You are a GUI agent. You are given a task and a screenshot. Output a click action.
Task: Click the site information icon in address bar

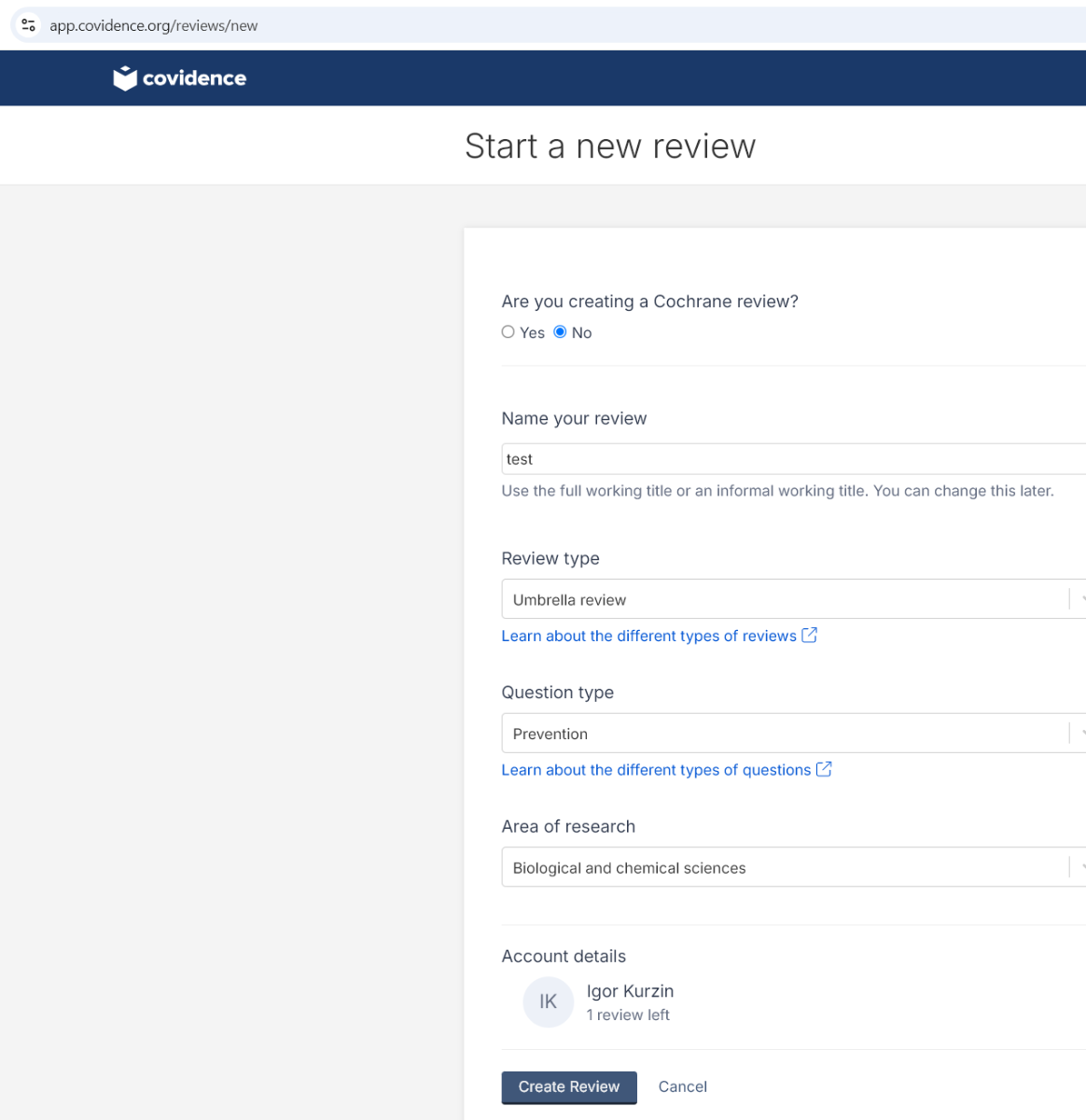28,25
